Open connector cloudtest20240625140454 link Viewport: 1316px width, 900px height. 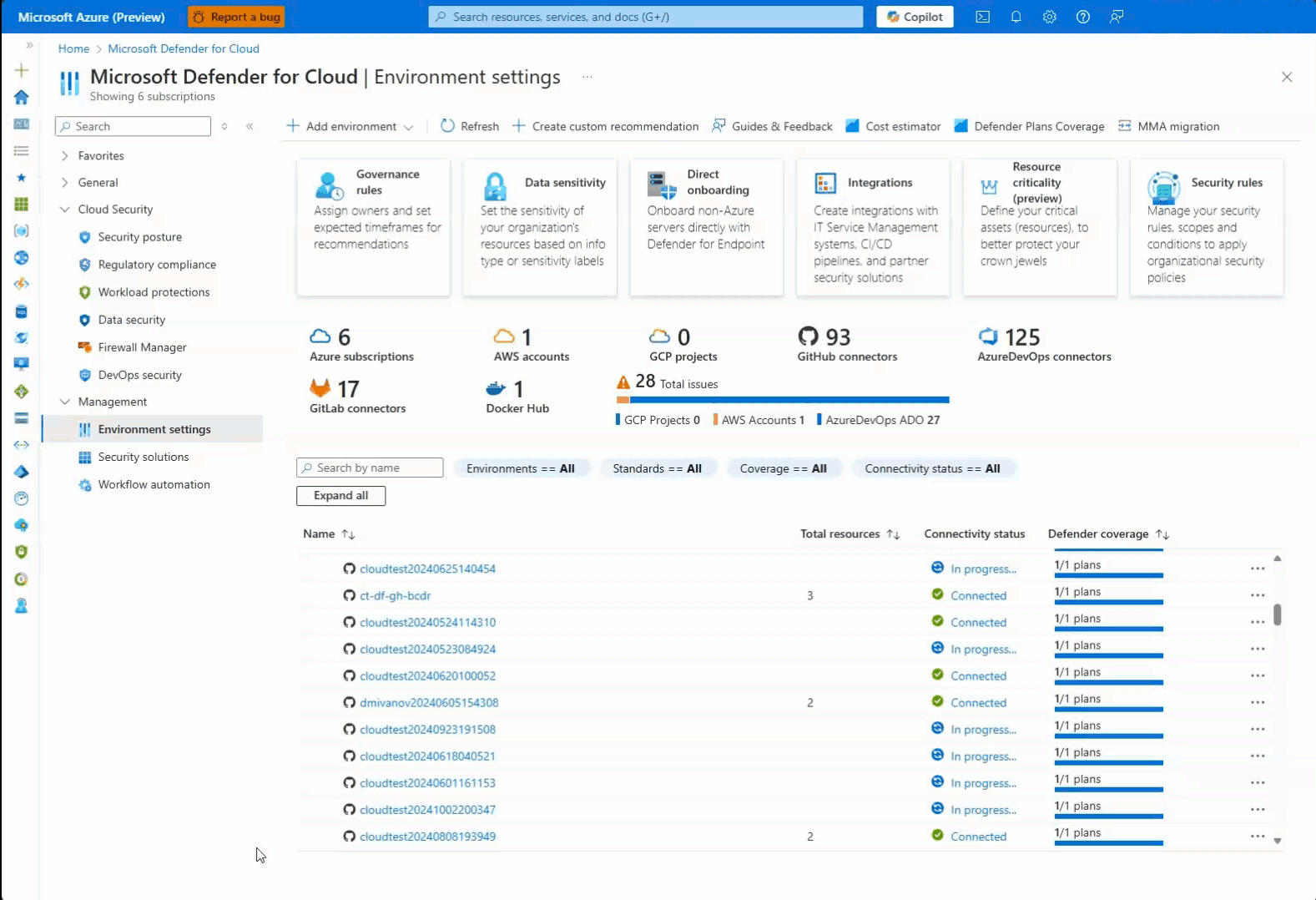pos(427,569)
